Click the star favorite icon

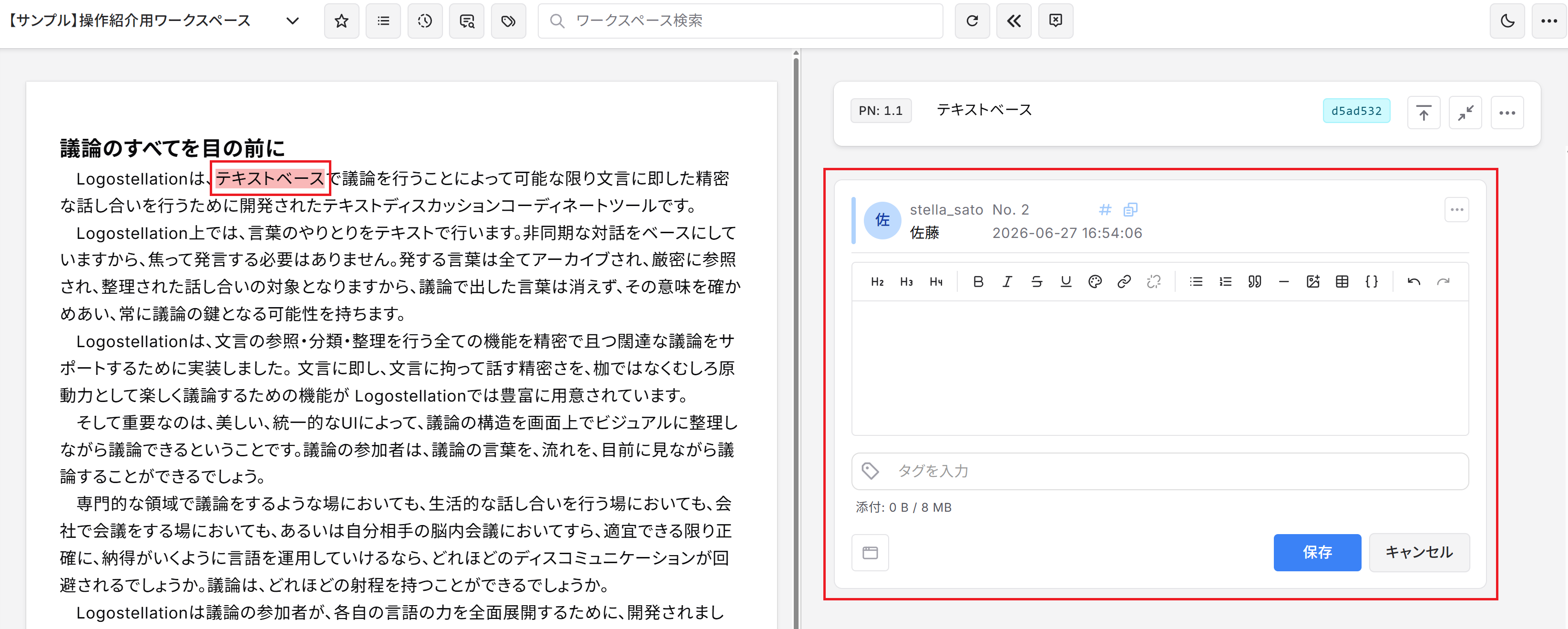341,21
